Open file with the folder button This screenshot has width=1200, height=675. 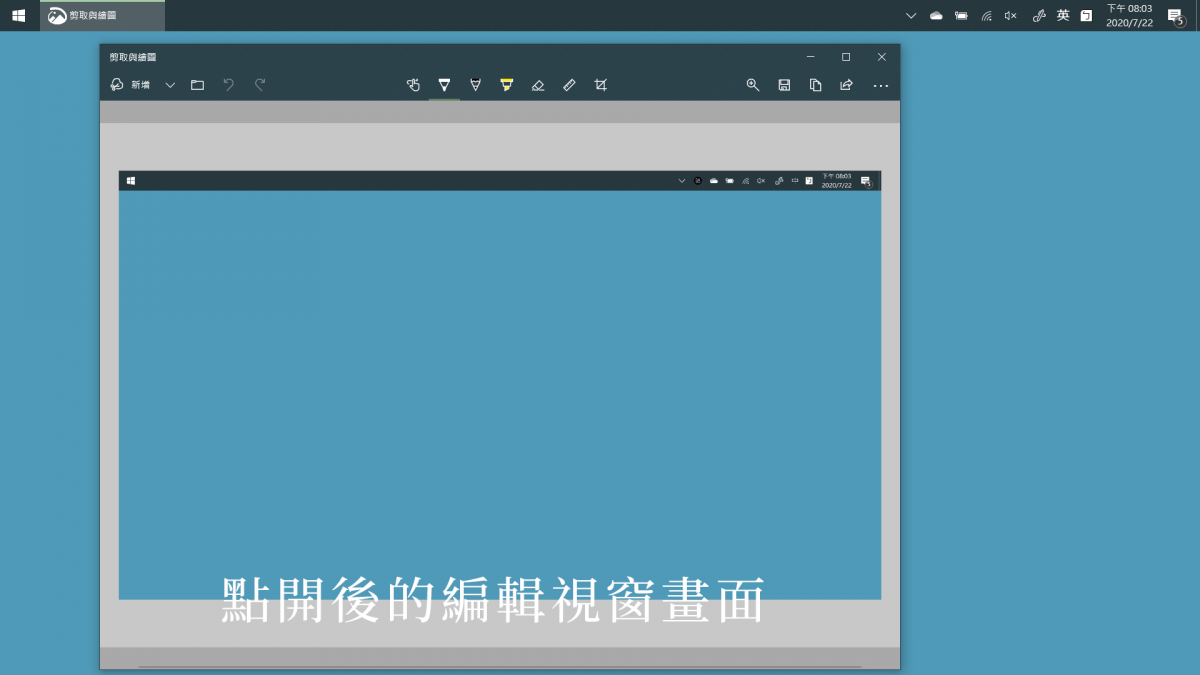tap(197, 85)
